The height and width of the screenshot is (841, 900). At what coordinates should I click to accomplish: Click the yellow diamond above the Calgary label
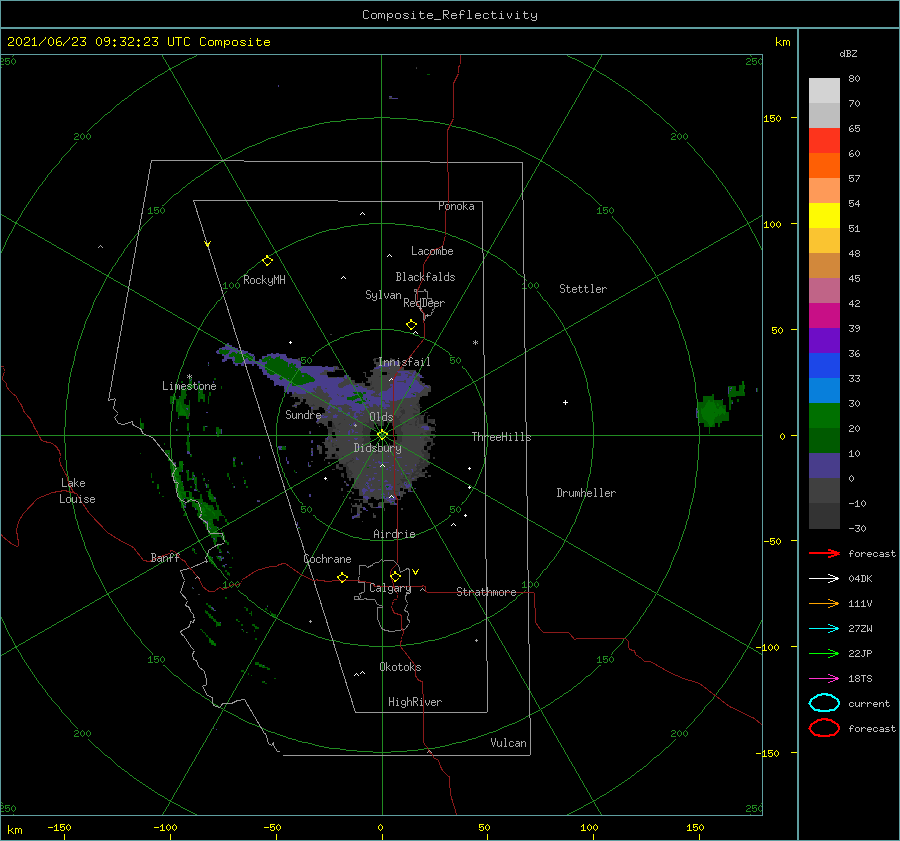pos(395,576)
